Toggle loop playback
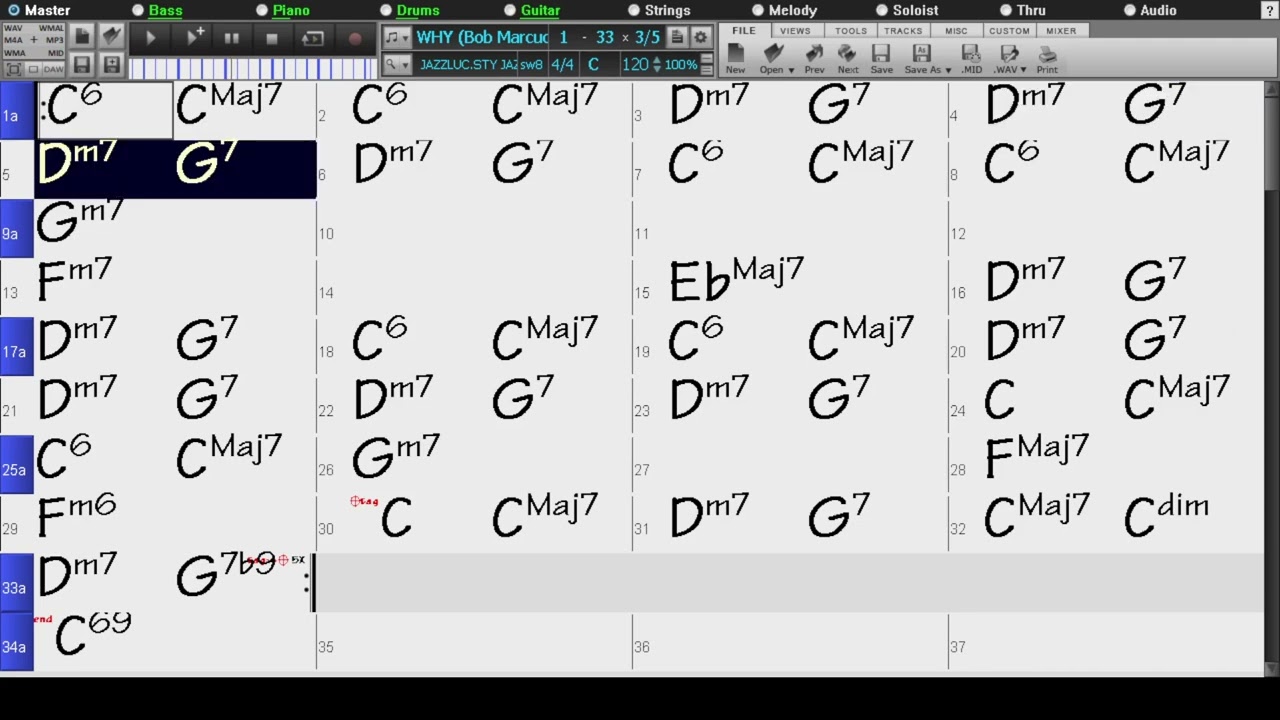1280x720 pixels. 313,38
